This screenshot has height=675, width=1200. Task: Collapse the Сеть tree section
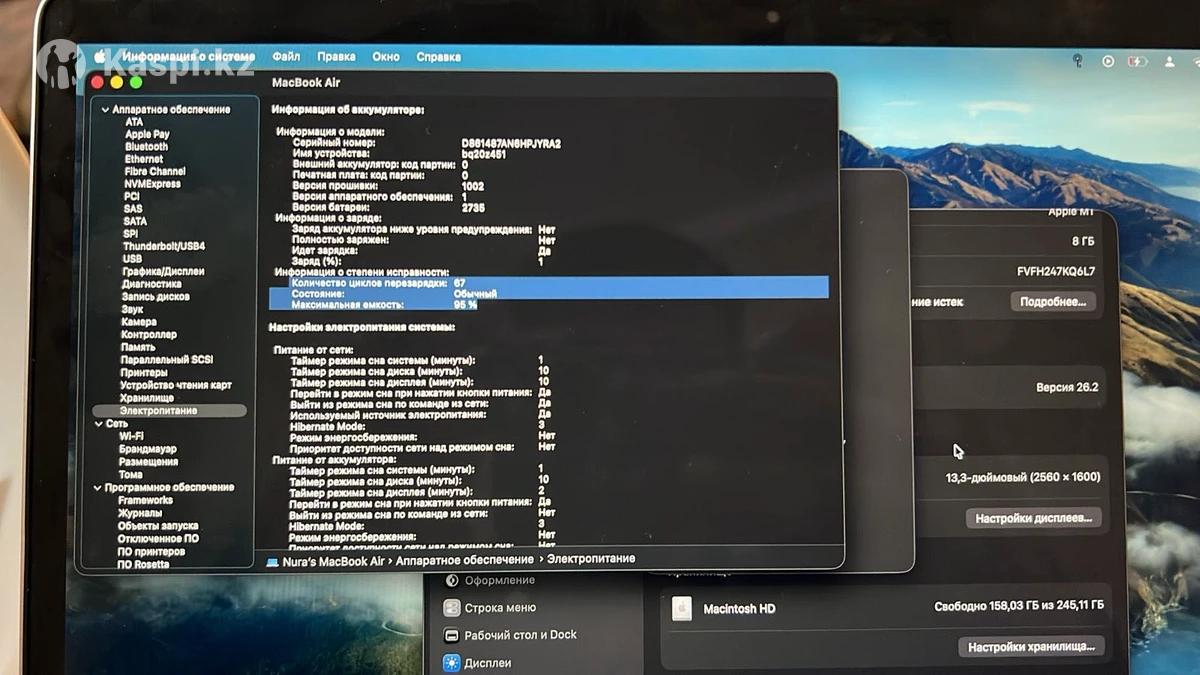pyautogui.click(x=98, y=424)
